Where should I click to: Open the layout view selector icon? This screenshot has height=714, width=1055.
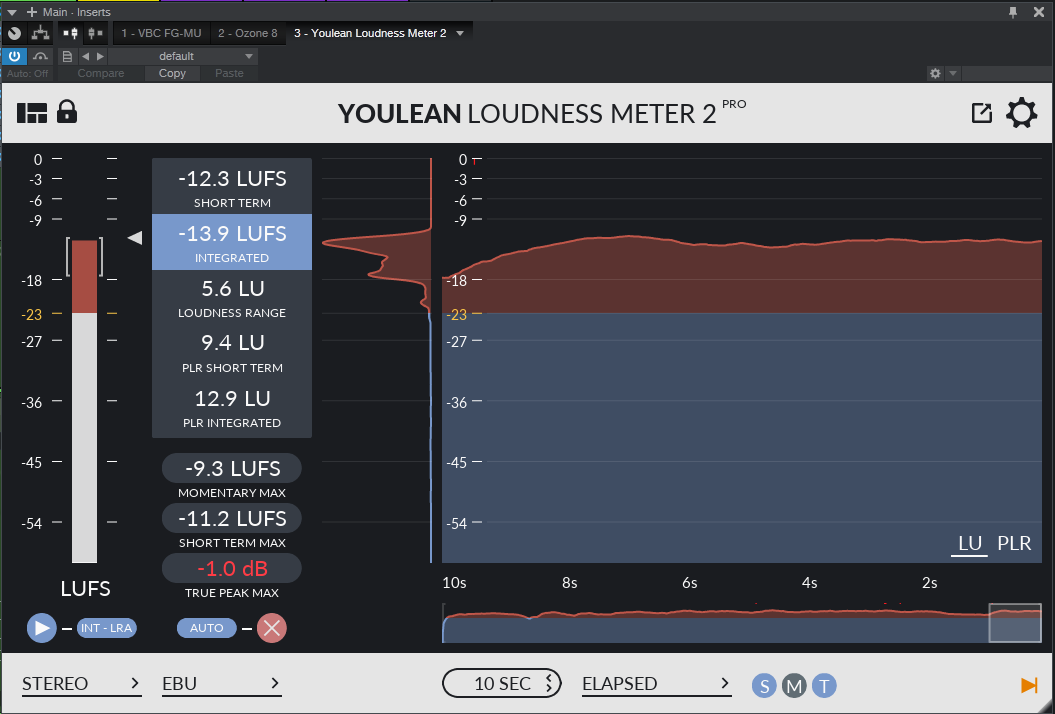pyautogui.click(x=32, y=113)
